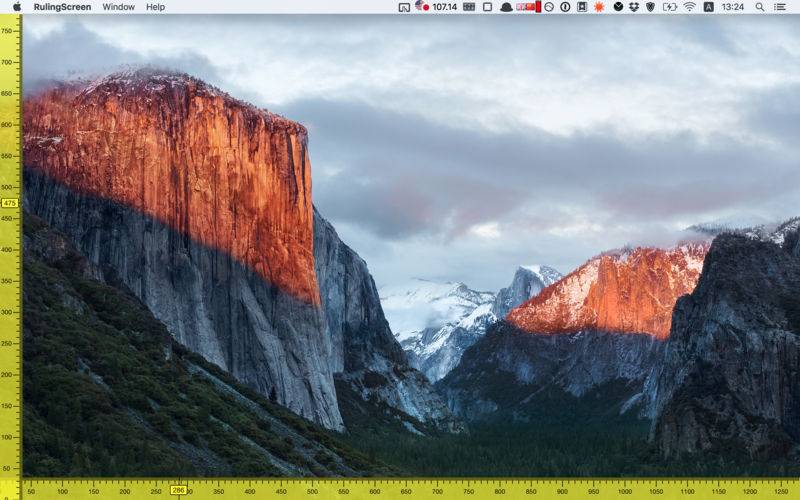
Task: Open the Apple menu
Action: click(x=17, y=7)
